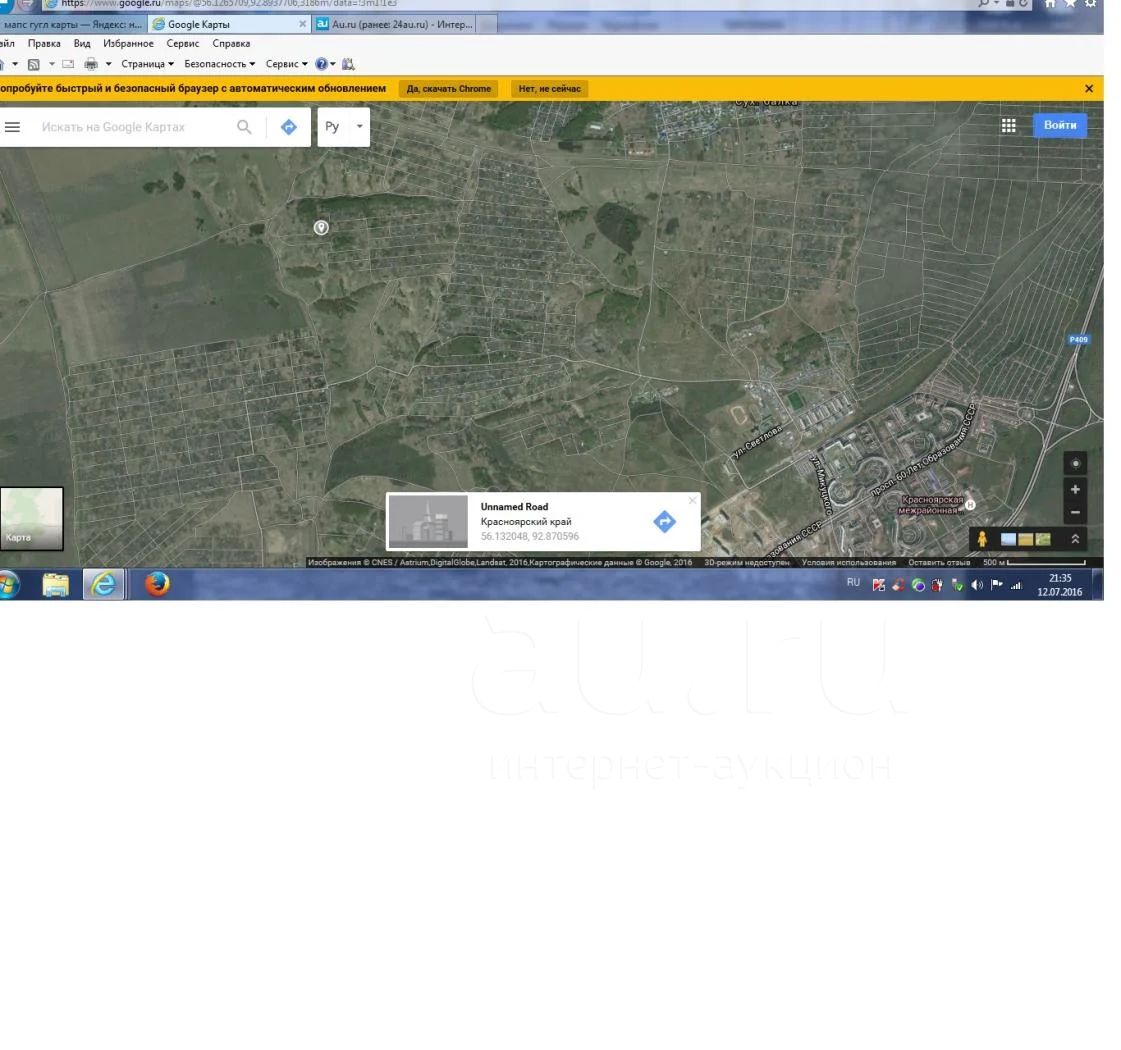Open IE home page icon
This screenshot has width=1121, height=1050.
[x=1050, y=4]
